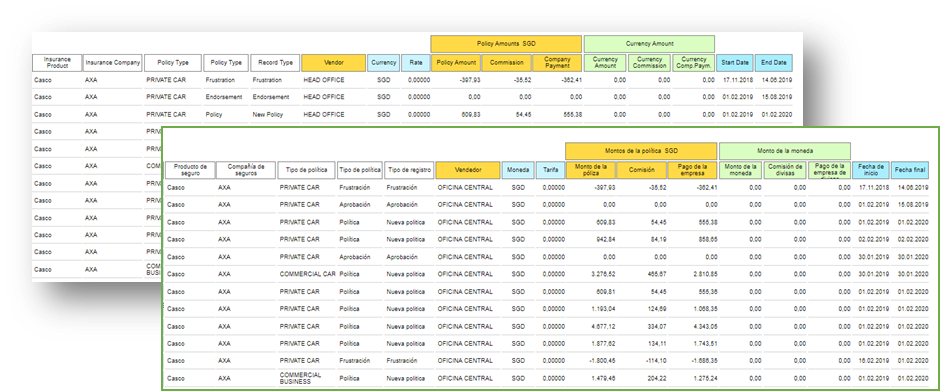
Task: Select the 3.276,52 policy amount cell
Action: coord(602,274)
